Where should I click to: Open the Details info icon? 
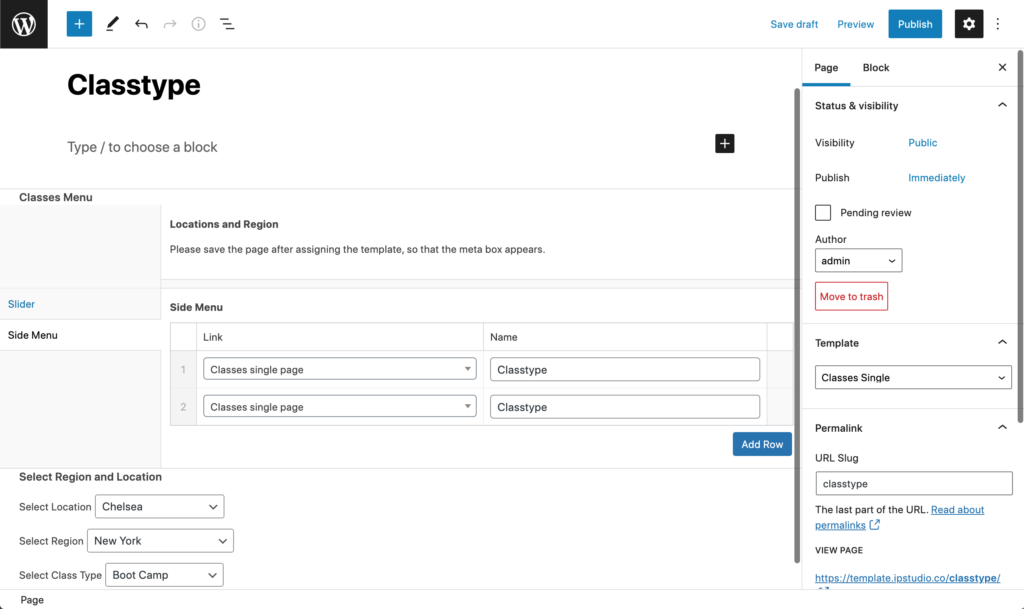[x=199, y=24]
